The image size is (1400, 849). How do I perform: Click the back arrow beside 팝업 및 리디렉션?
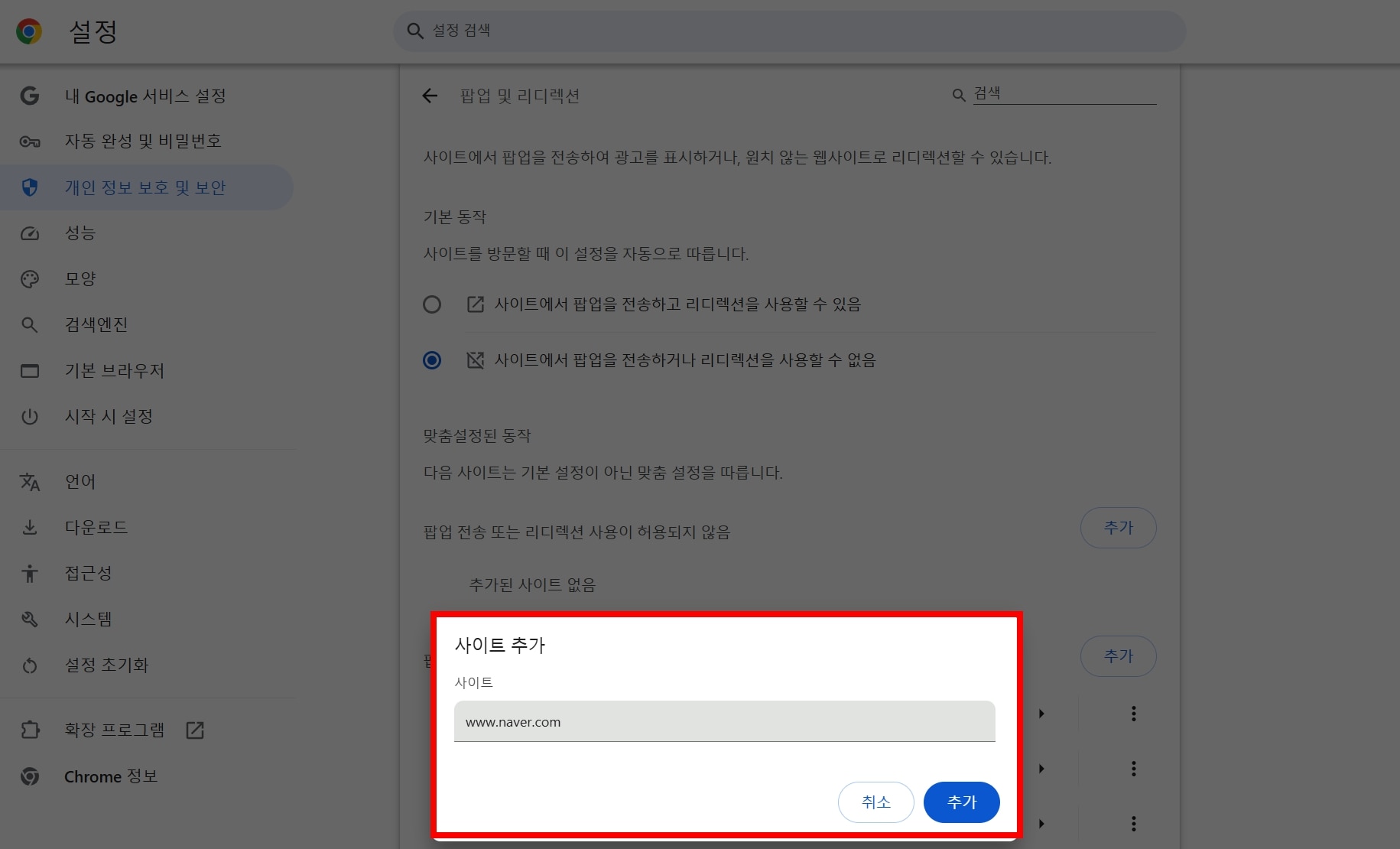(430, 96)
